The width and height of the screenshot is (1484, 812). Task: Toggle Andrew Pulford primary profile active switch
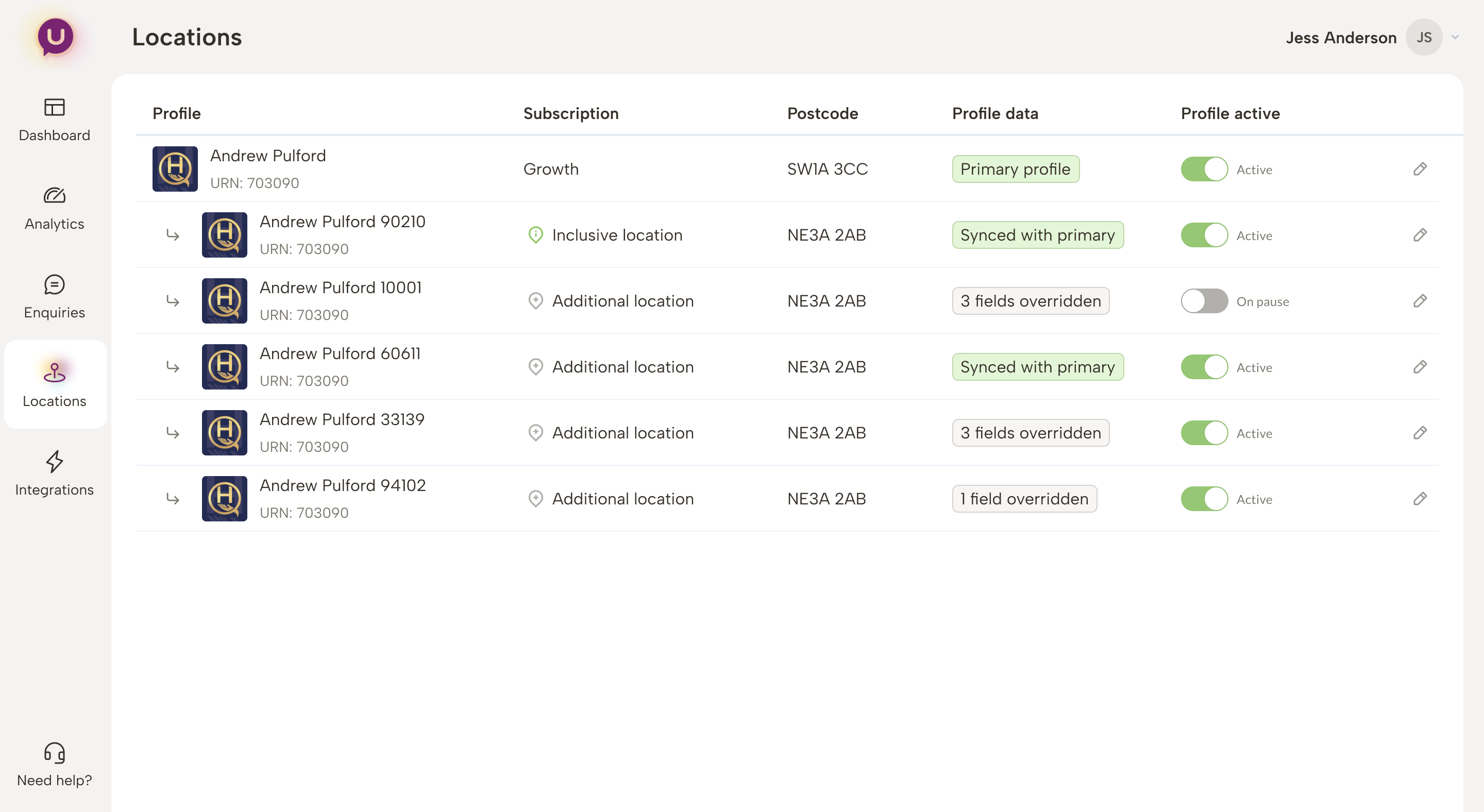click(x=1204, y=170)
